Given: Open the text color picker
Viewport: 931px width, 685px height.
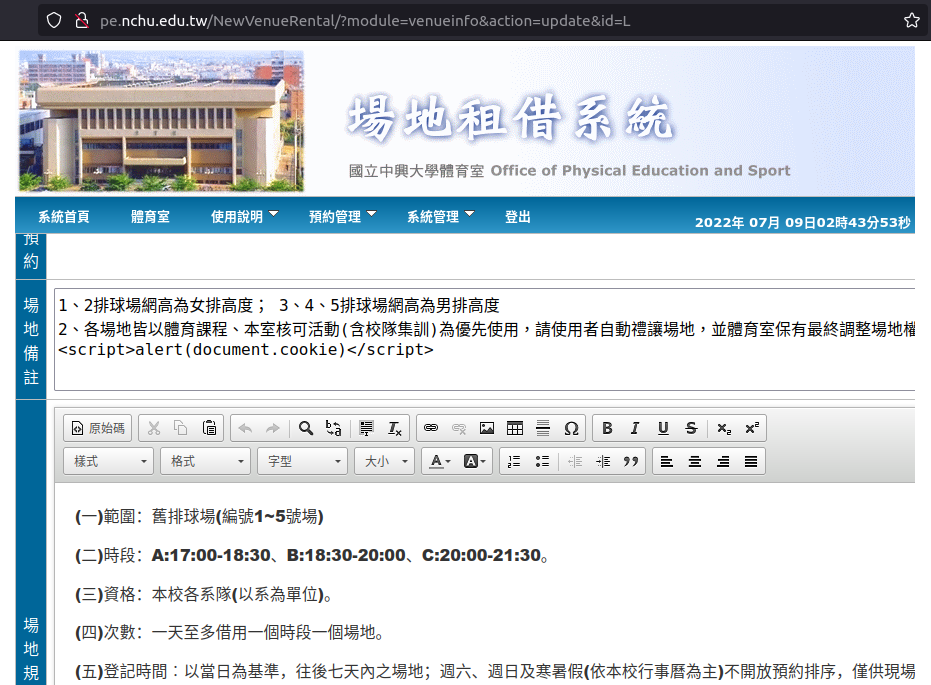Looking at the screenshot, I should pos(441,461).
